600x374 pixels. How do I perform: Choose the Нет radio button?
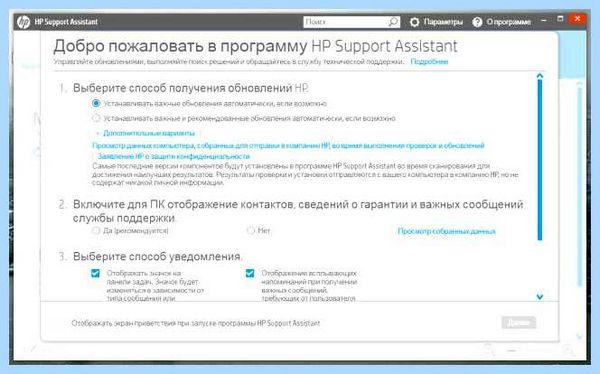point(251,230)
